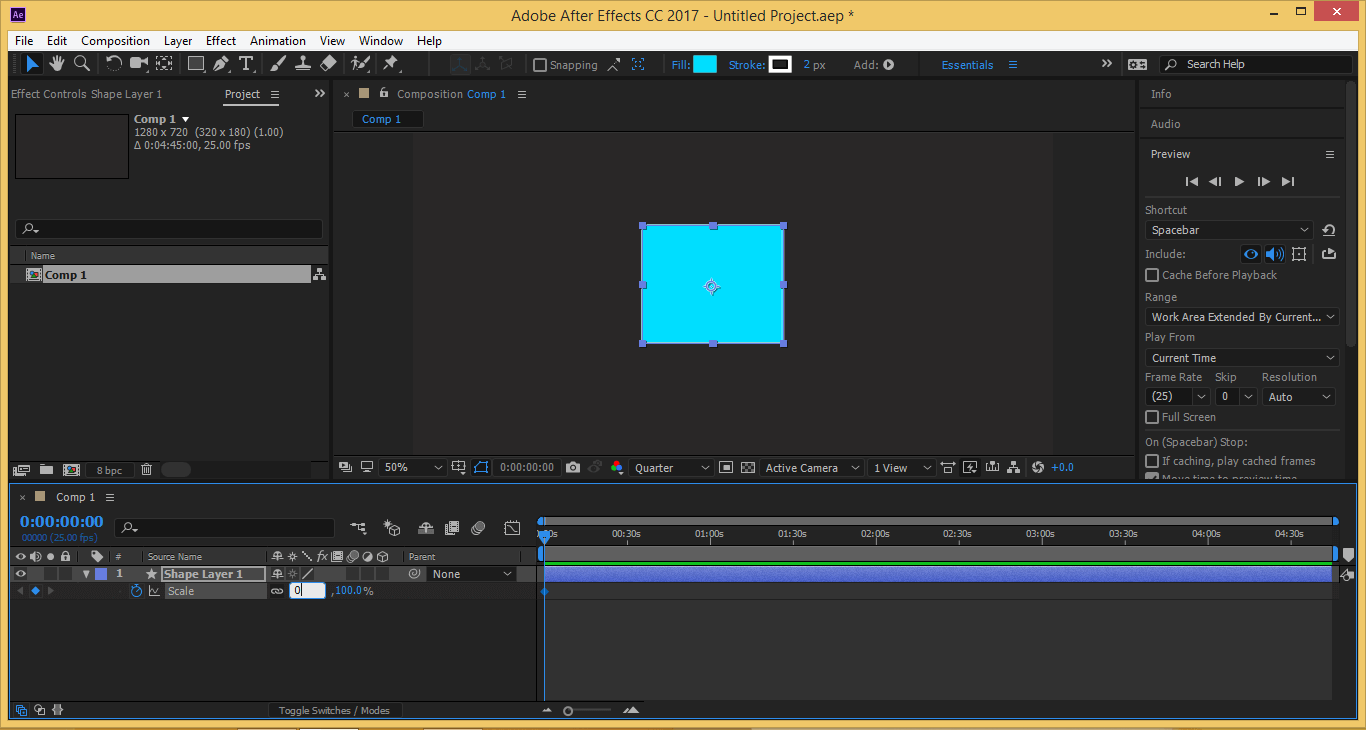Select the Zoom tool in toolbar
The height and width of the screenshot is (730, 1366).
tap(82, 64)
